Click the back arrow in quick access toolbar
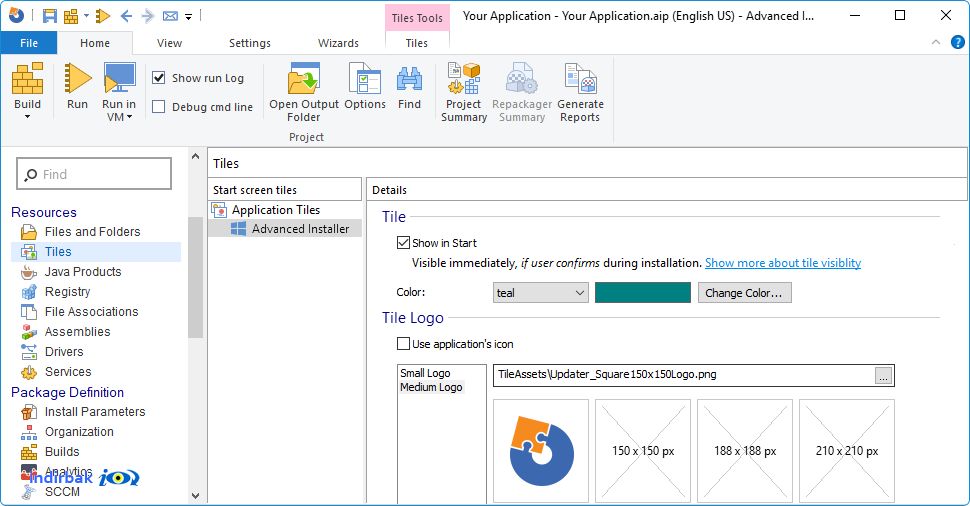 click(126, 16)
